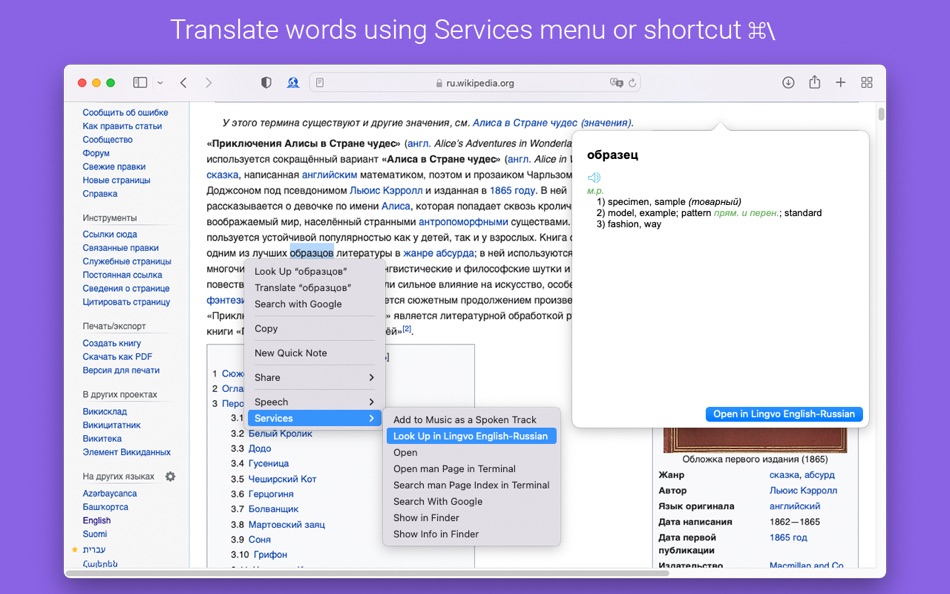Select Look Up "образцов" menu item
This screenshot has height=594, width=950.
coord(314,272)
